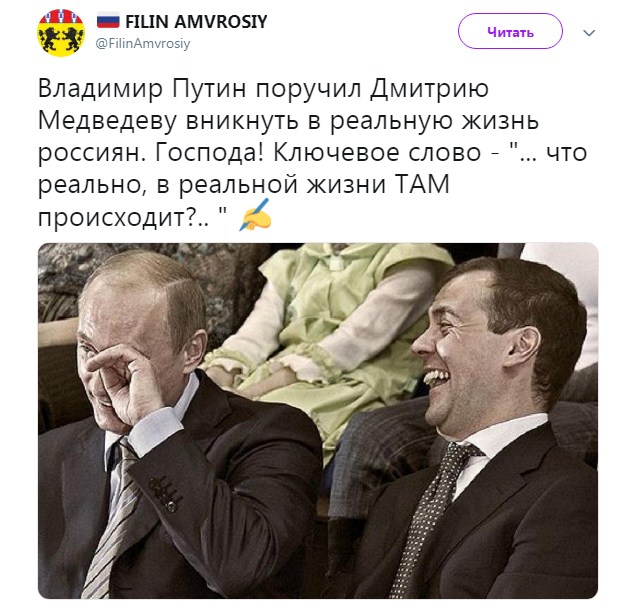Image resolution: width=634 pixels, height=608 pixels.
Task: Click the word "Господа!" in the tweet
Action: pos(209,153)
